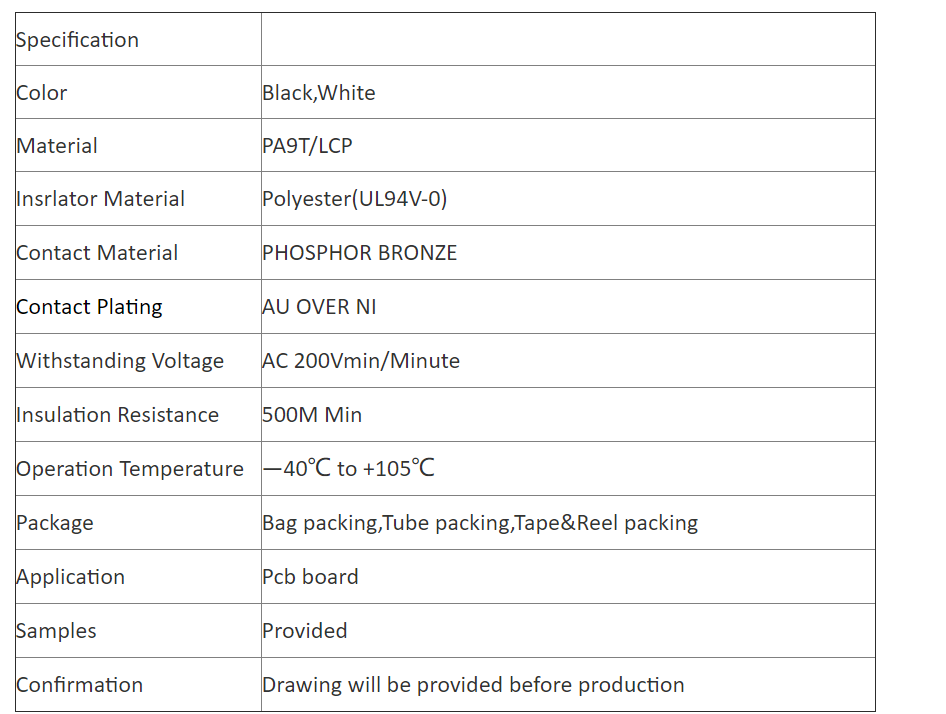946x714 pixels.
Task: Click the AC 200Vmin/Minute value
Action: (361, 361)
